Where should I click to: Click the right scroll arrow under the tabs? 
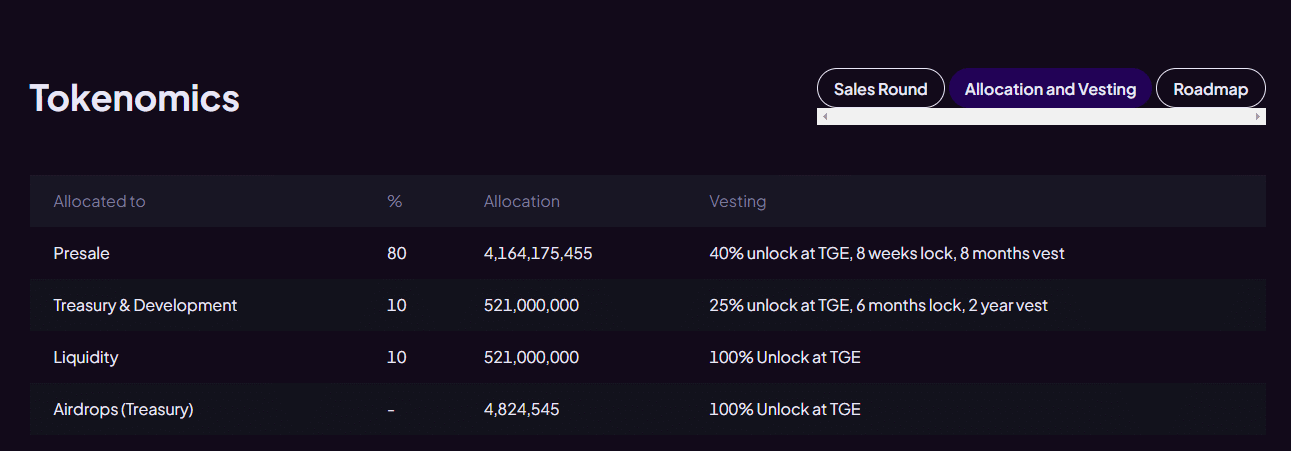(x=1258, y=117)
